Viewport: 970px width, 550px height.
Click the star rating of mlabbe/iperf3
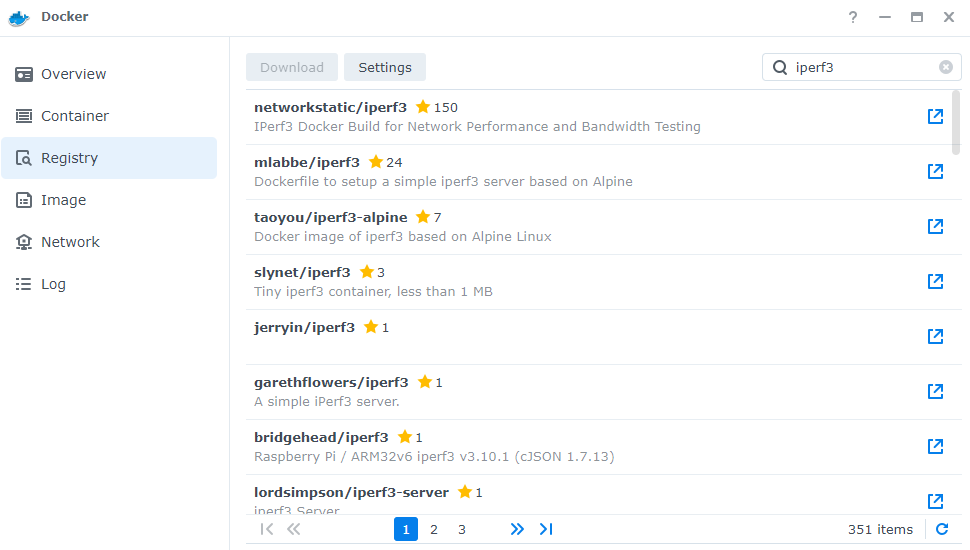click(x=385, y=163)
